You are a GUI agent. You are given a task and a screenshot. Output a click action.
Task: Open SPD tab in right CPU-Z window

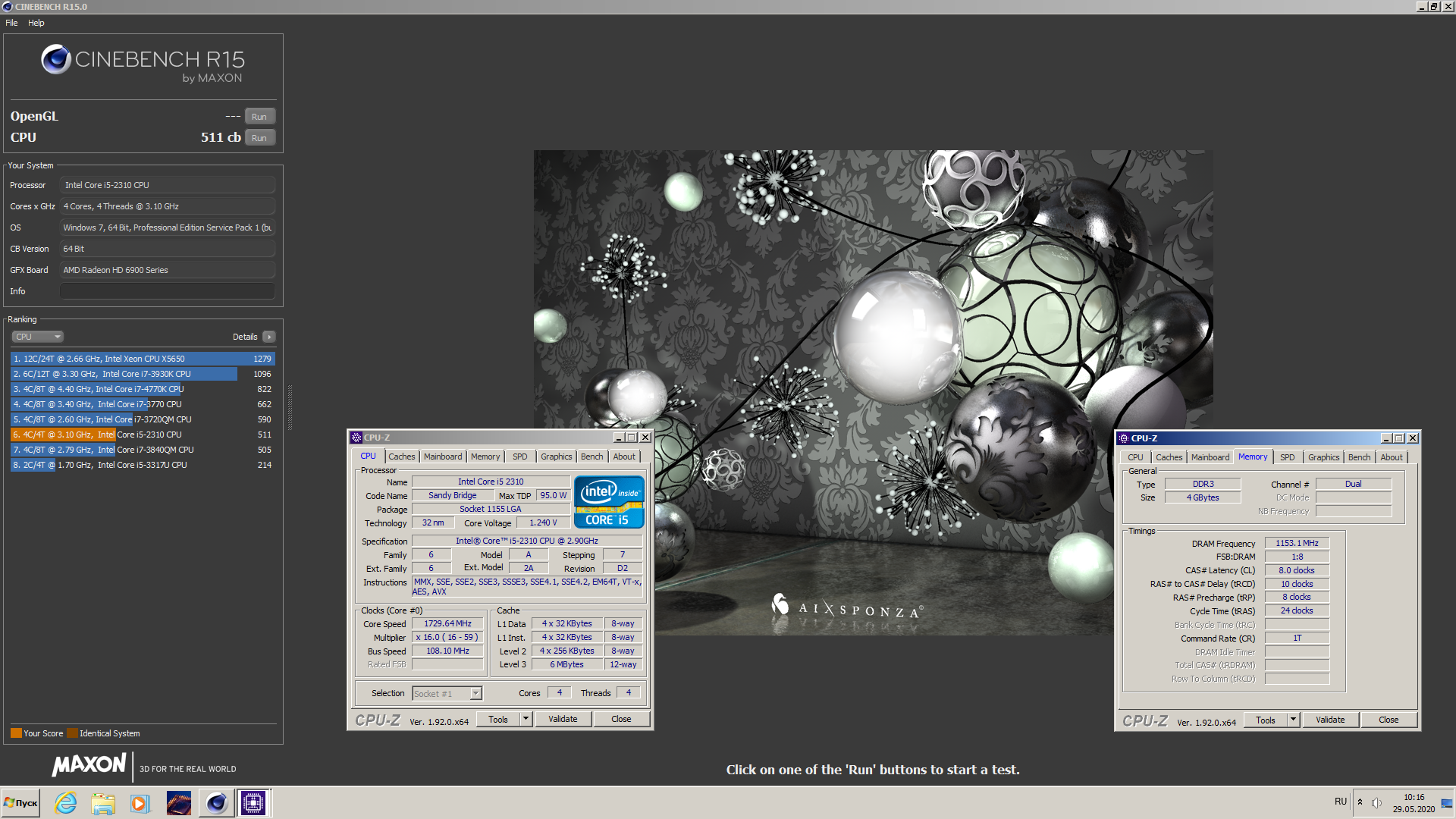(x=1287, y=457)
